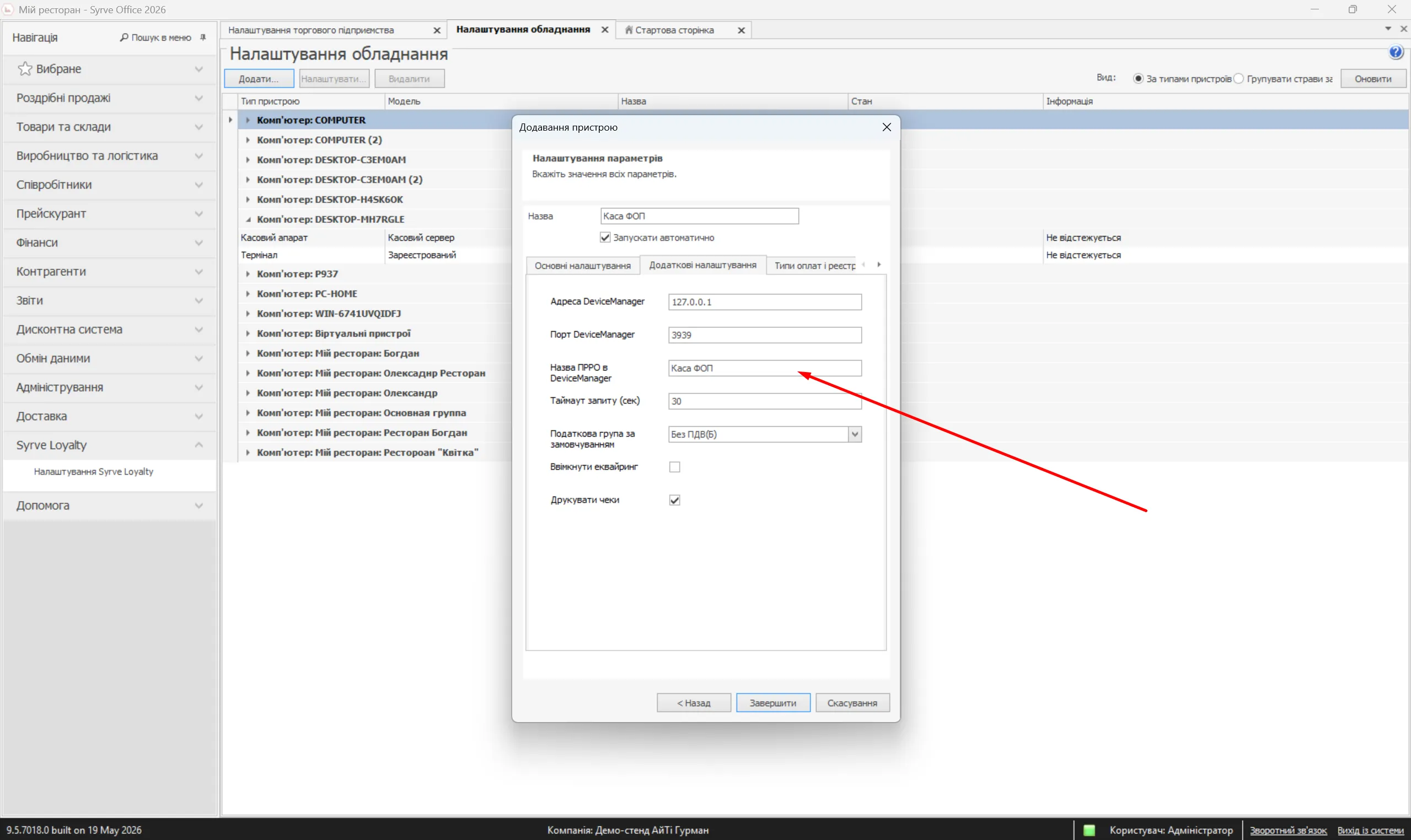Click the tab list dropdown arrow at top right

(1388, 29)
